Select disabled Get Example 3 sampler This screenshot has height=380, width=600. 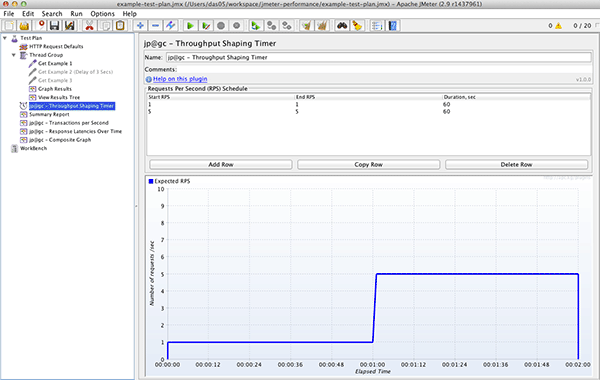(x=55, y=80)
